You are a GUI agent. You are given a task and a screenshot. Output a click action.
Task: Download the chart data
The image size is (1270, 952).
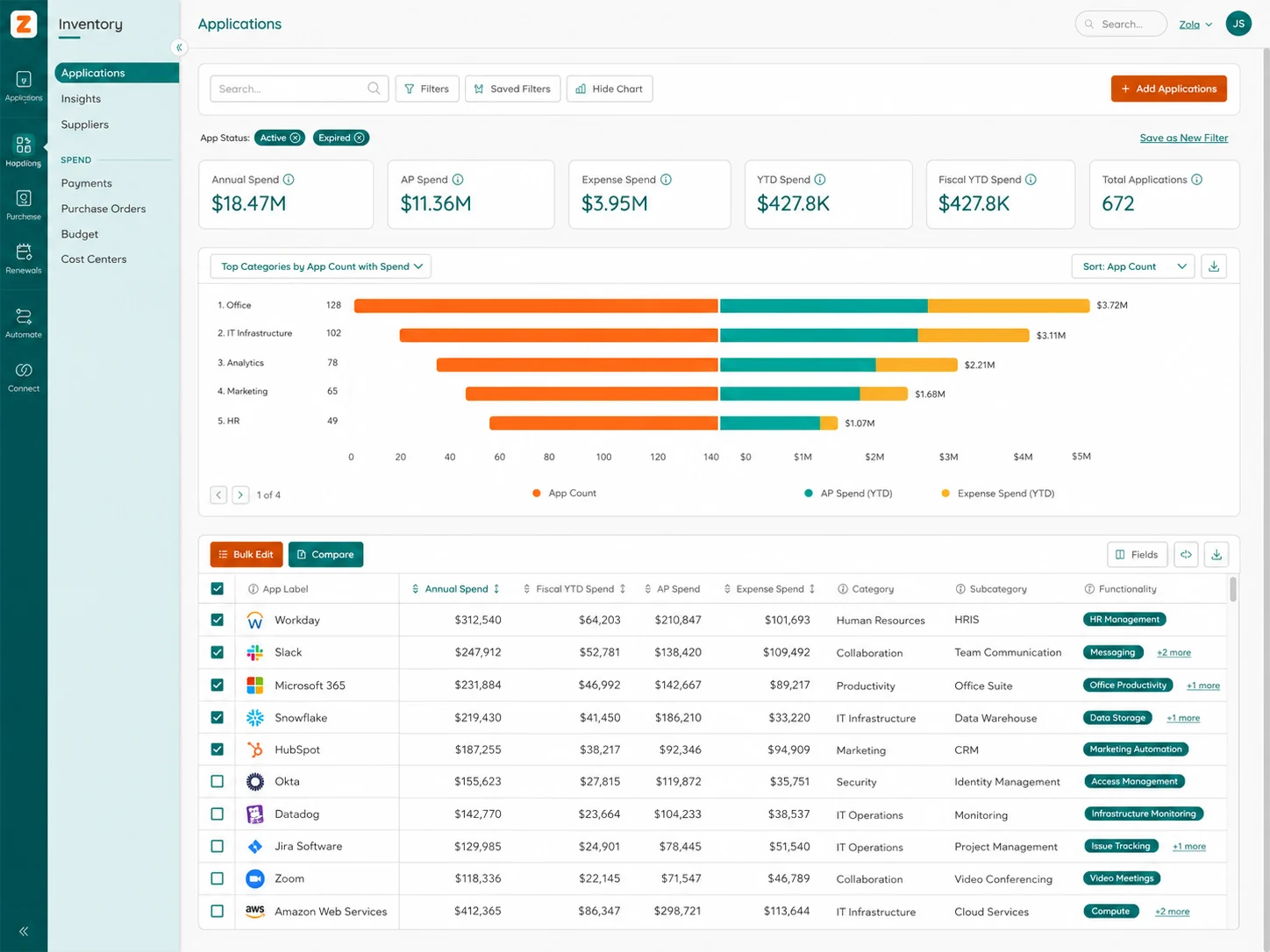(1214, 266)
